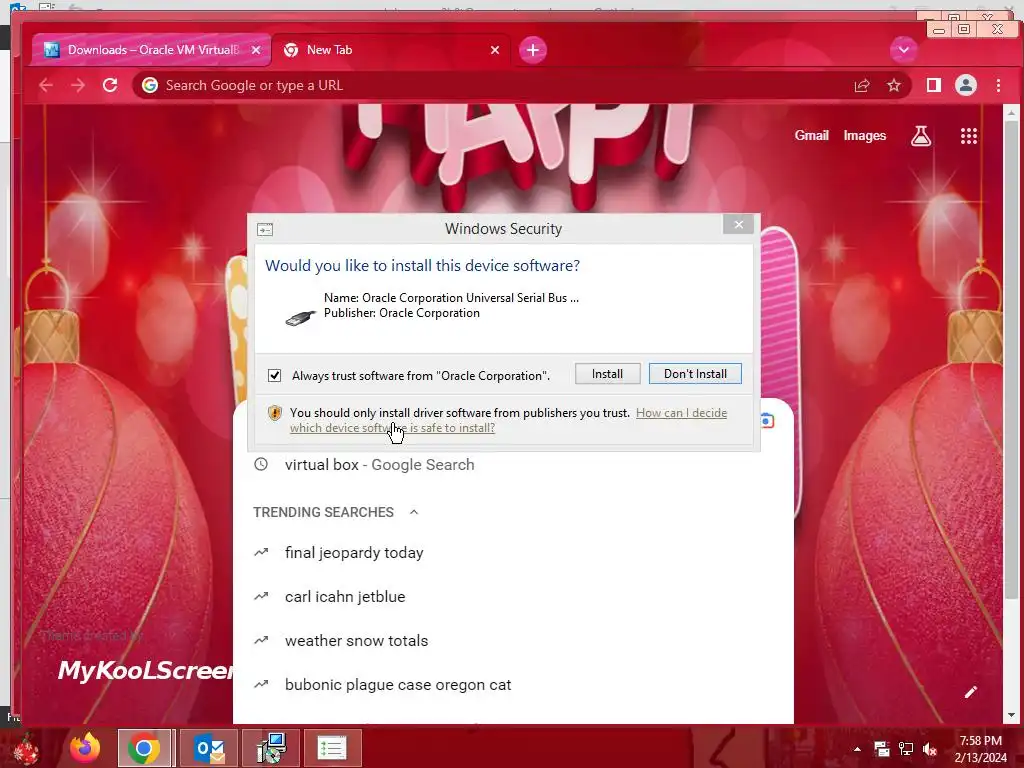Toggle the Chrome side panel
The height and width of the screenshot is (768, 1024).
(x=934, y=85)
